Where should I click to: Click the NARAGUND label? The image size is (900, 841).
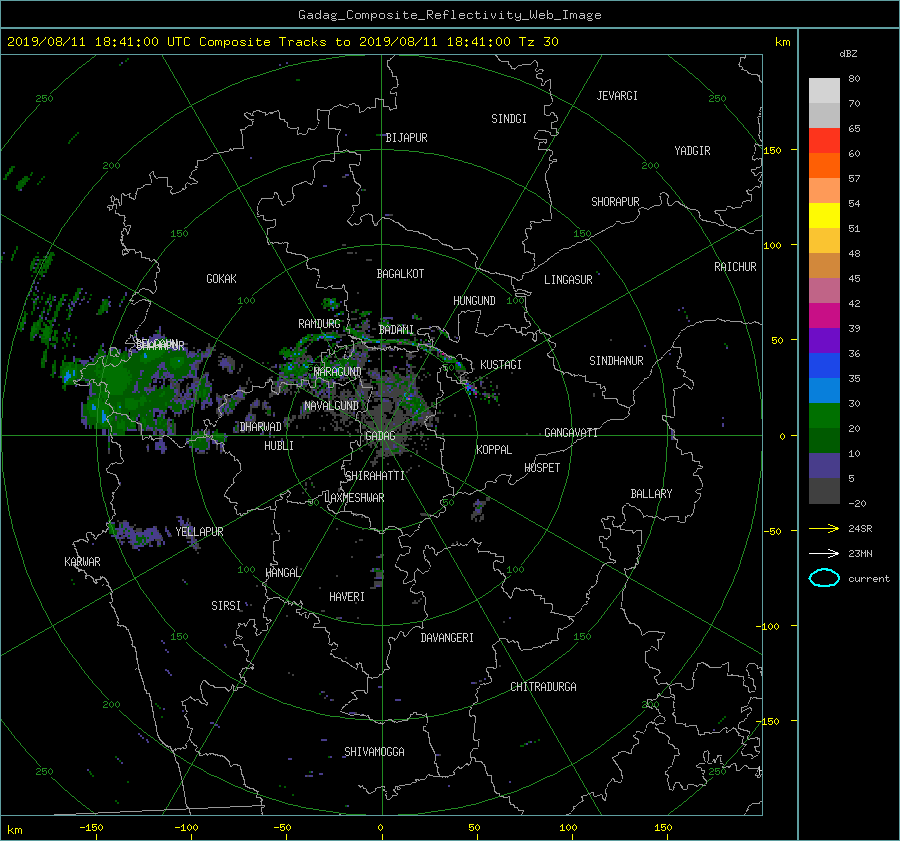point(338,372)
